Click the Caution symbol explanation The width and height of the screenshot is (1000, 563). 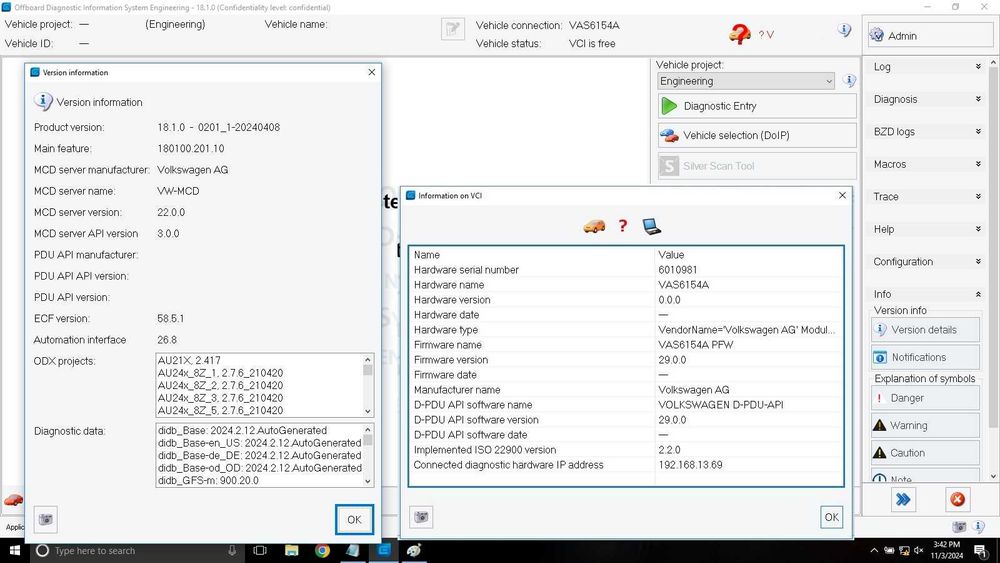(x=925, y=453)
